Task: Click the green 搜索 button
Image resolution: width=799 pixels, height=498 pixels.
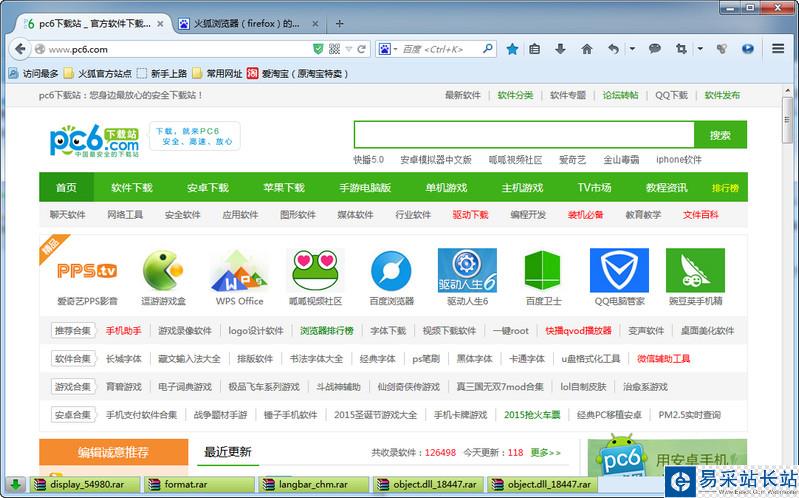Action: [721, 135]
